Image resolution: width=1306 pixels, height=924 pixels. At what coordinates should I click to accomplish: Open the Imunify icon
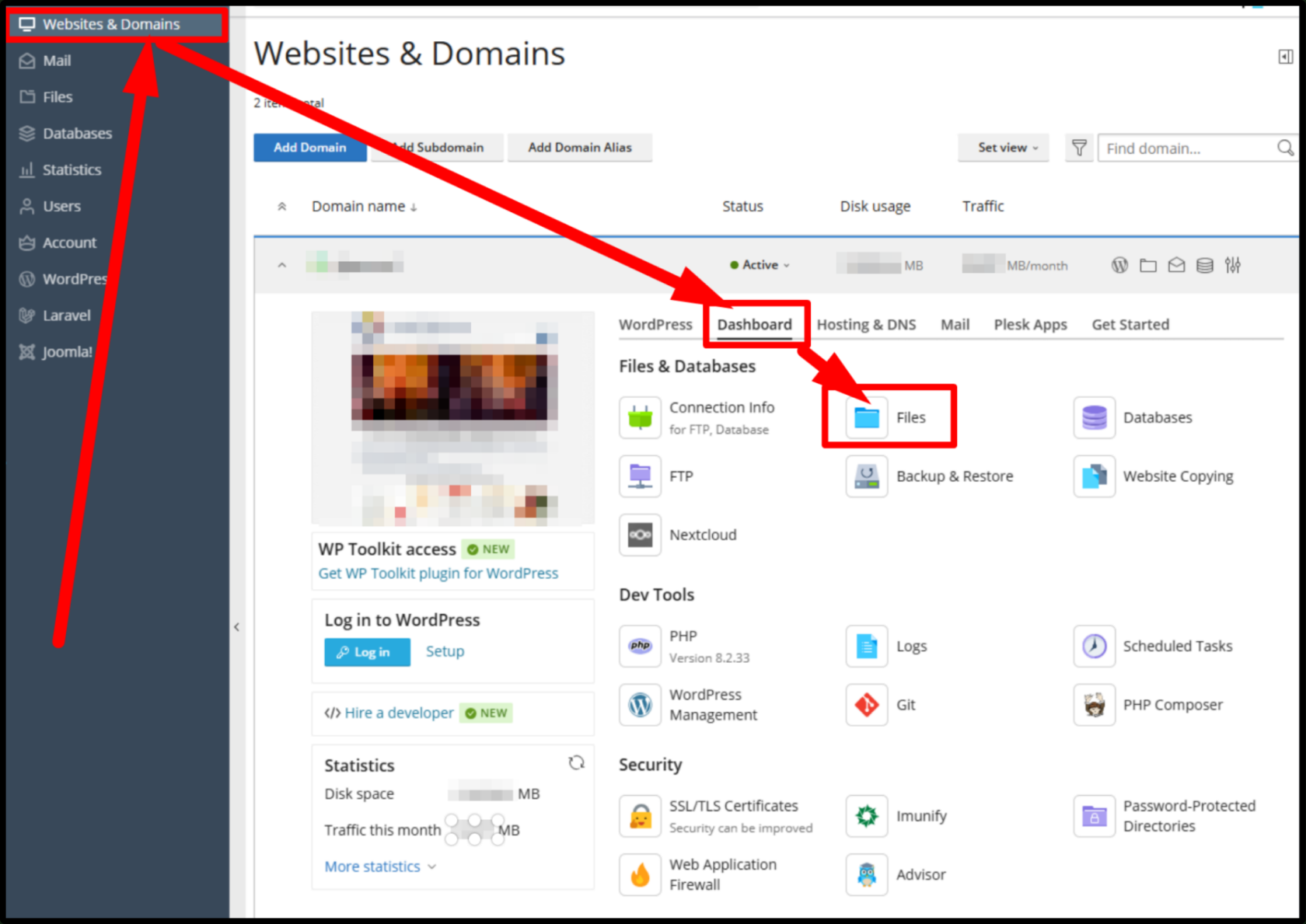pyautogui.click(x=867, y=816)
